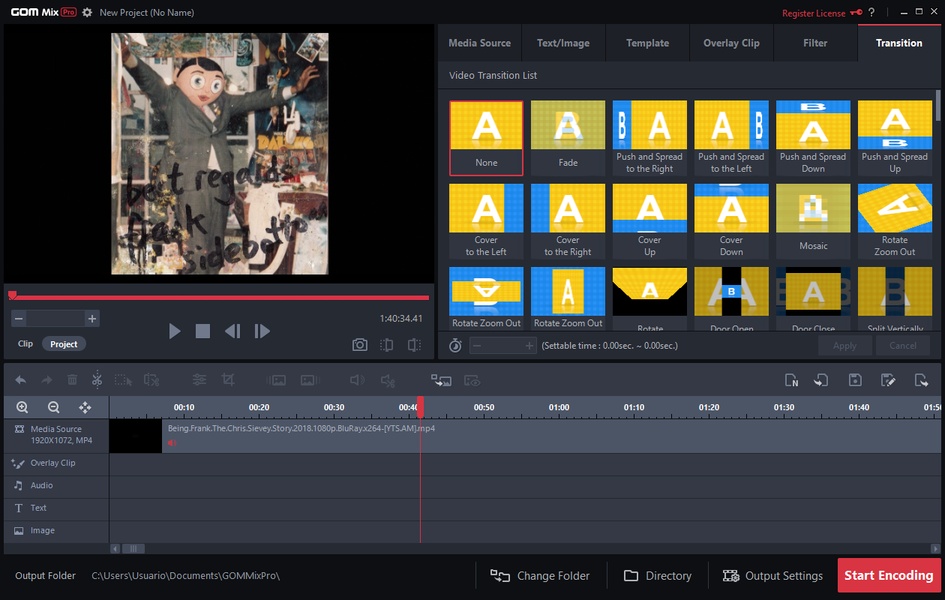The height and width of the screenshot is (600, 945).
Task: Take a snapshot with the camera icon
Action: pyautogui.click(x=359, y=345)
